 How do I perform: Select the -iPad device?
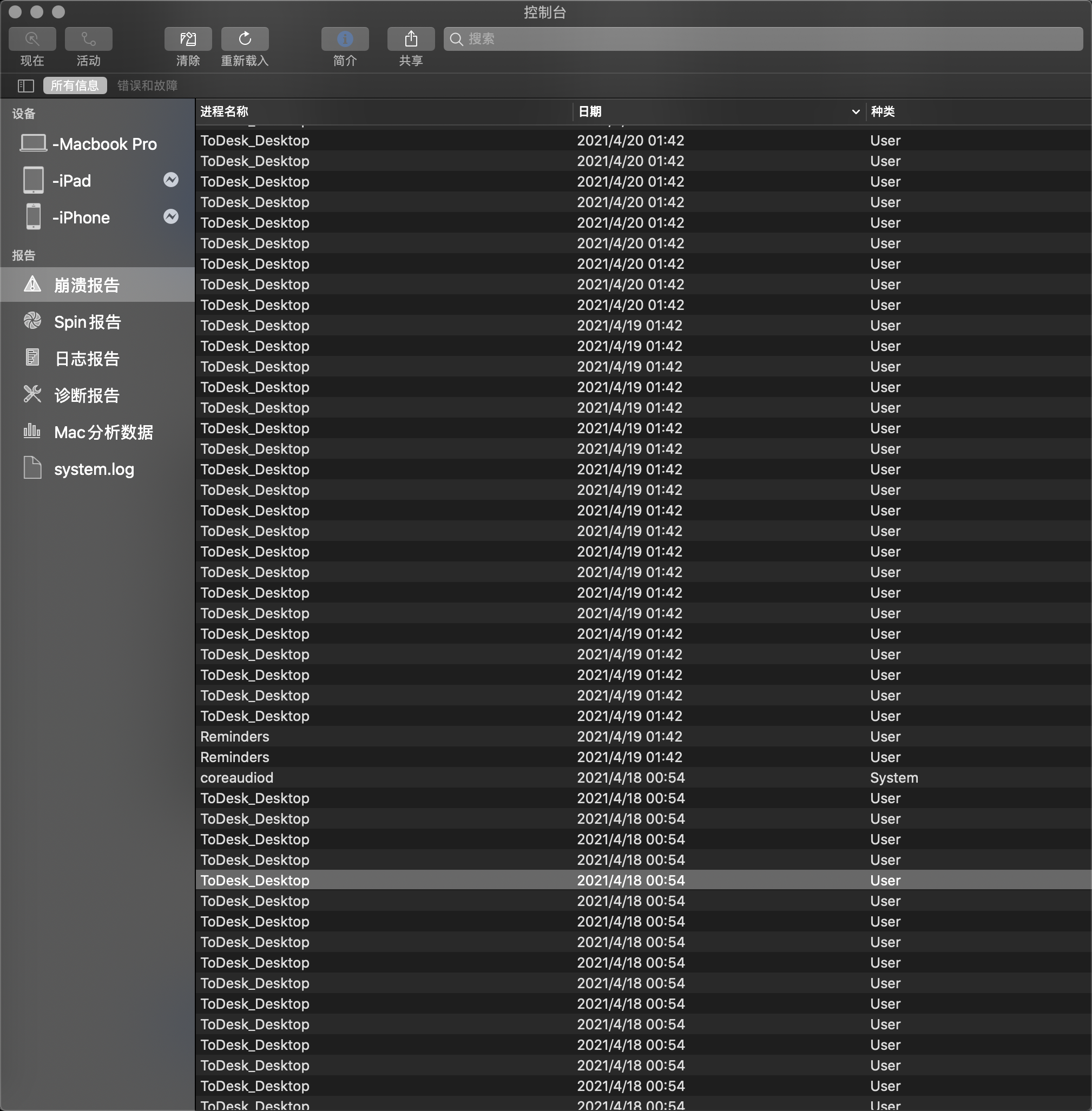[x=97, y=181]
